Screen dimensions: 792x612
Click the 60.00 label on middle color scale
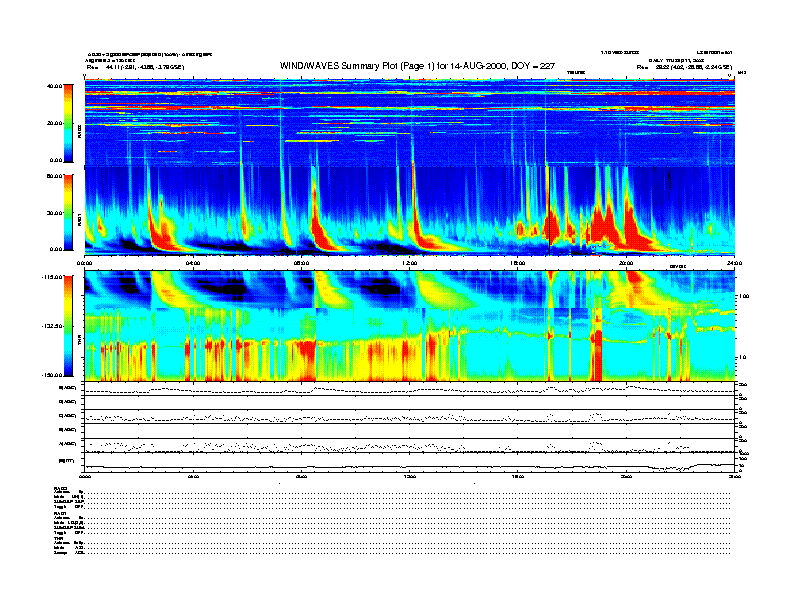pyautogui.click(x=54, y=176)
